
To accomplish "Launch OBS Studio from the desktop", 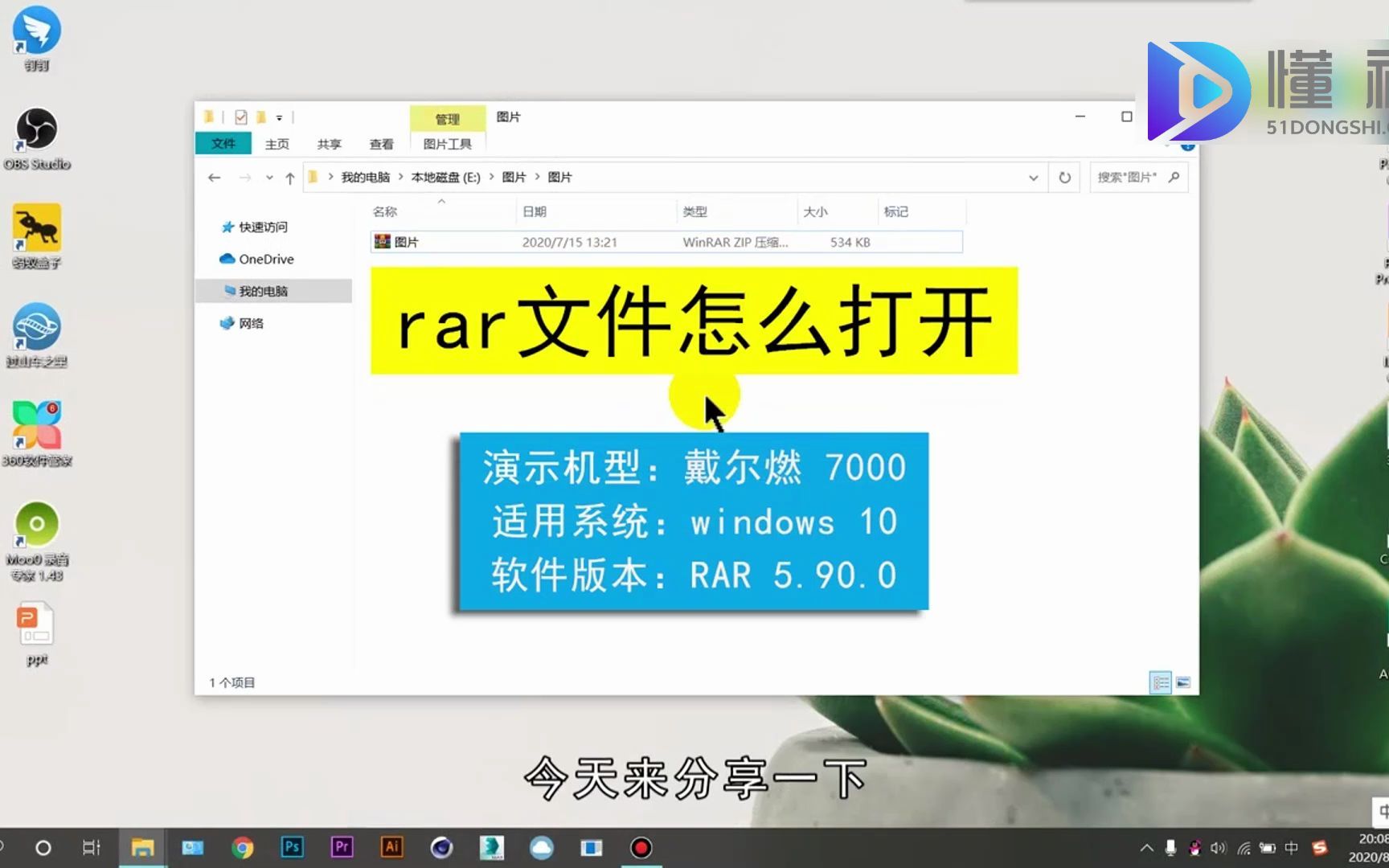I will pyautogui.click(x=37, y=138).
